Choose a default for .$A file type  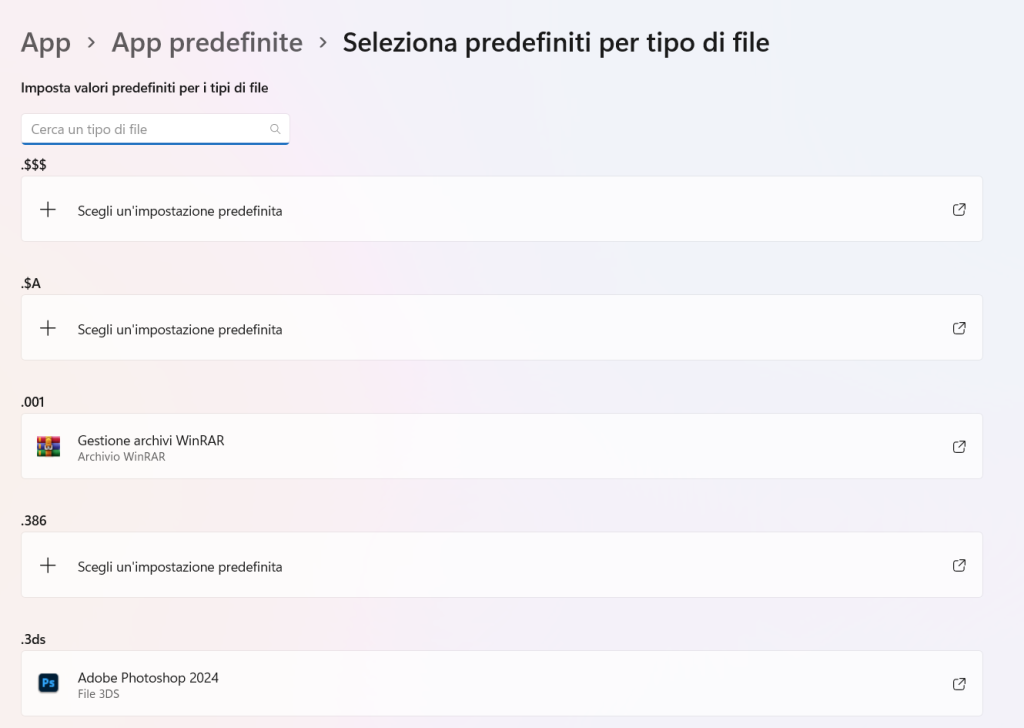(x=180, y=329)
